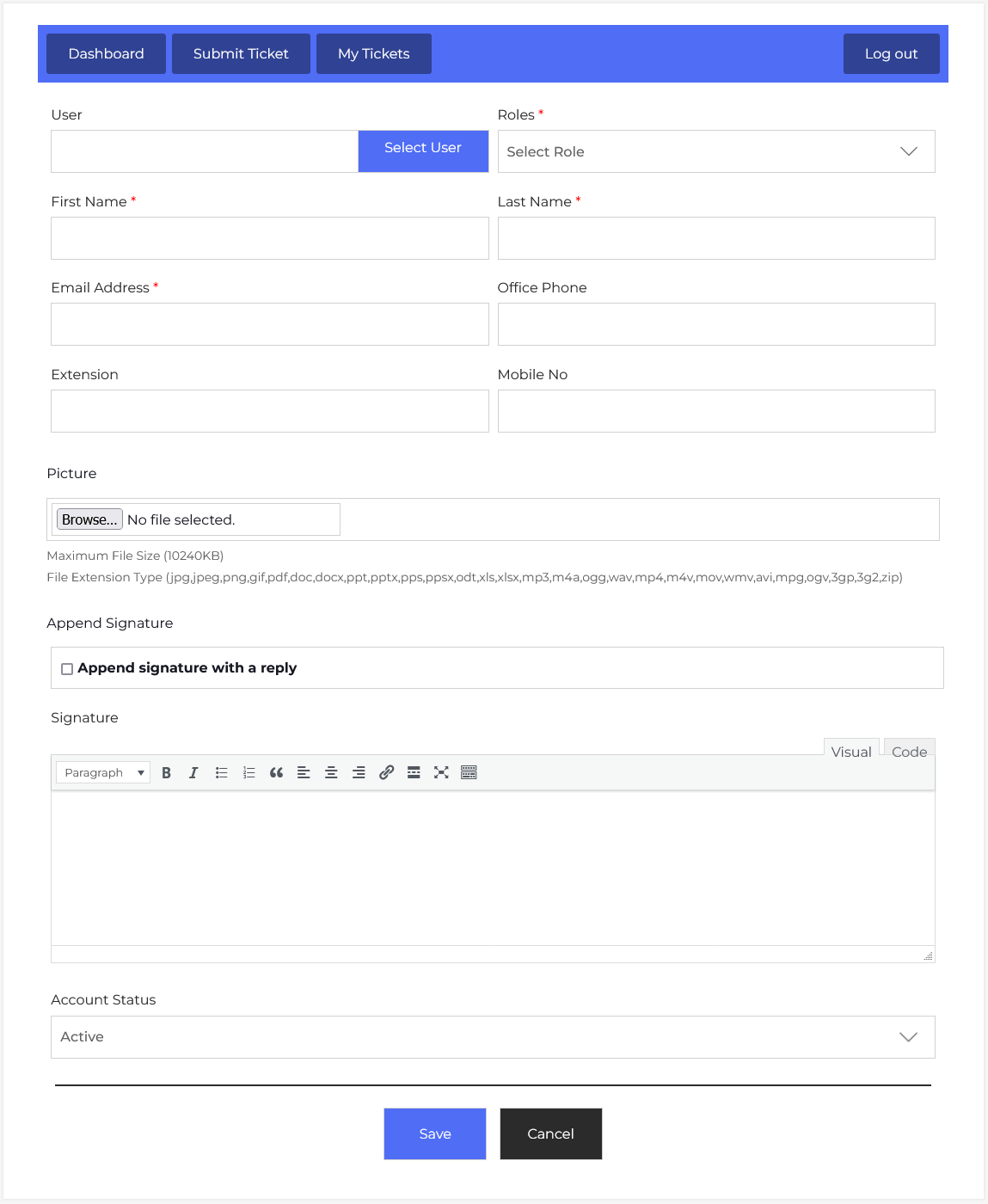This screenshot has height=1204, width=988.
Task: Switch signature editor to fullscreen mode
Action: (x=441, y=772)
